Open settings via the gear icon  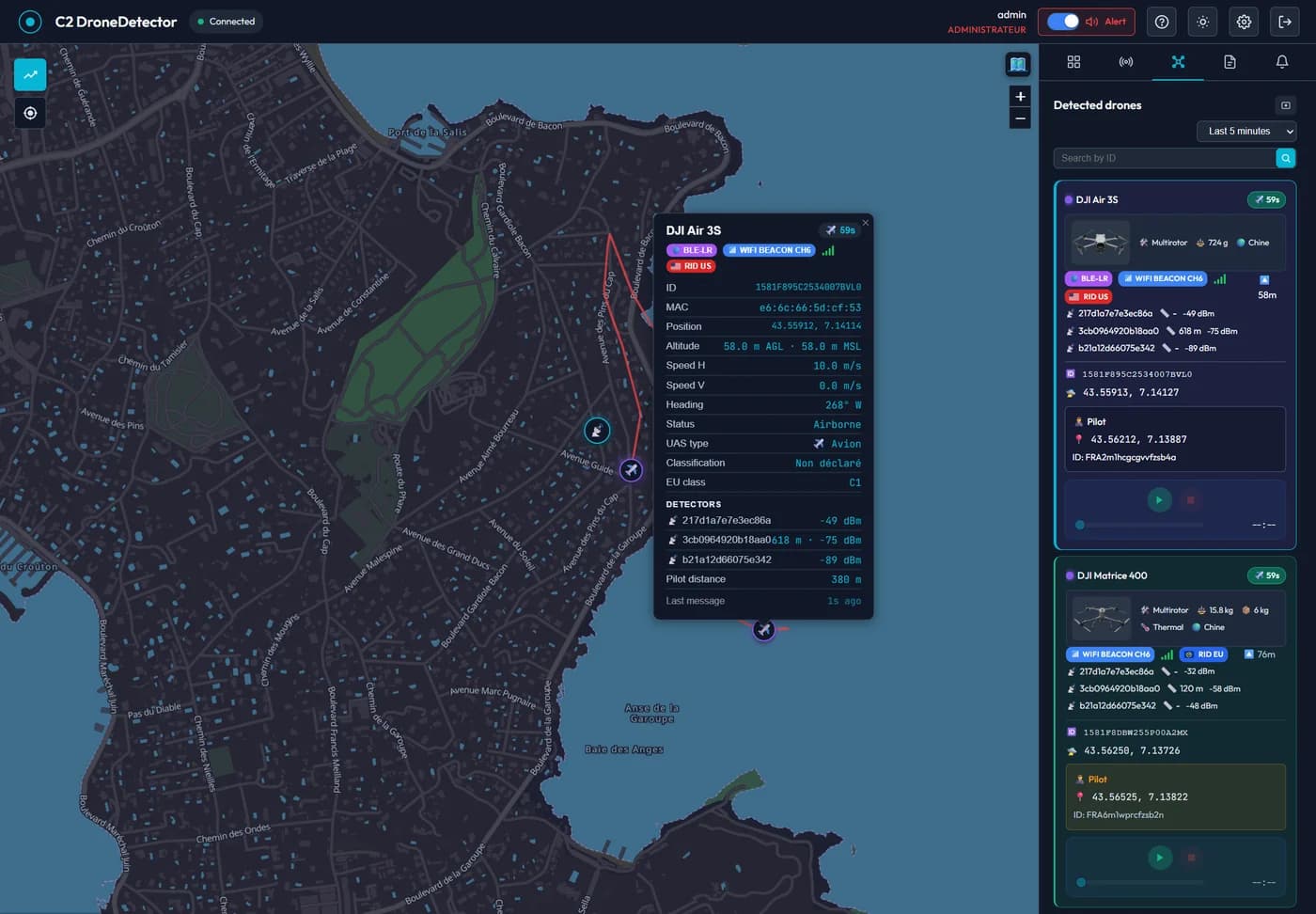1244,22
